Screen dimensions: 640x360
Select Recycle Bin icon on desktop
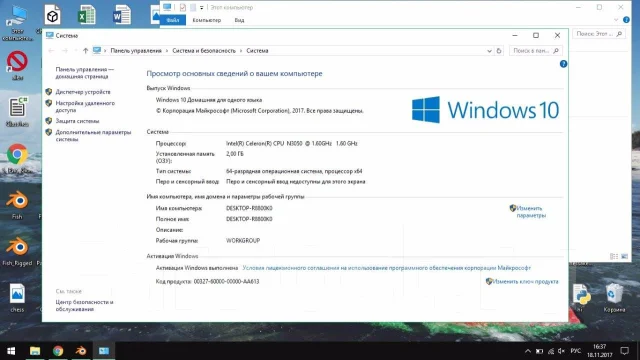click(x=614, y=298)
